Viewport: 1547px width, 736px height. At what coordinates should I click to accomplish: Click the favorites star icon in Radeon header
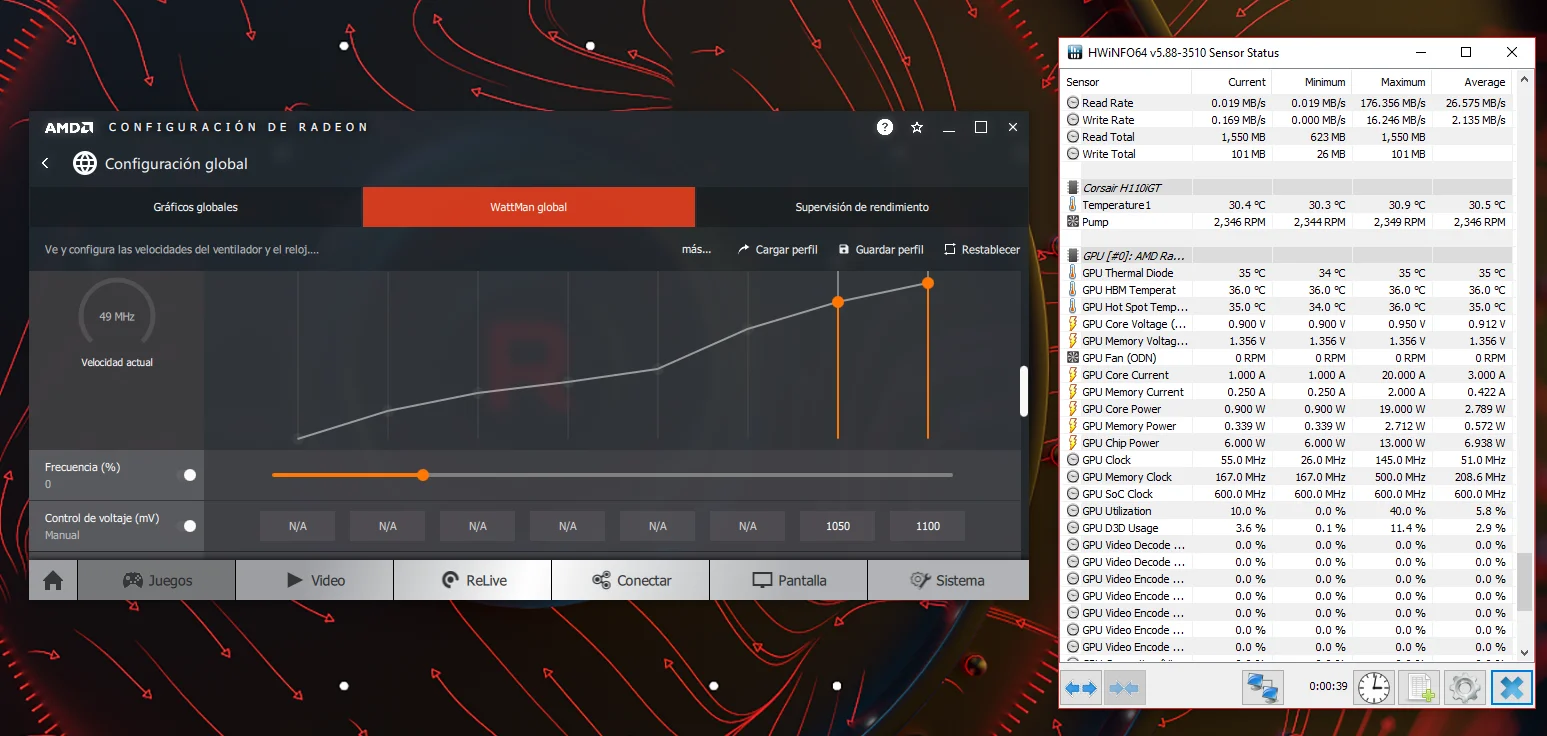tap(917, 127)
